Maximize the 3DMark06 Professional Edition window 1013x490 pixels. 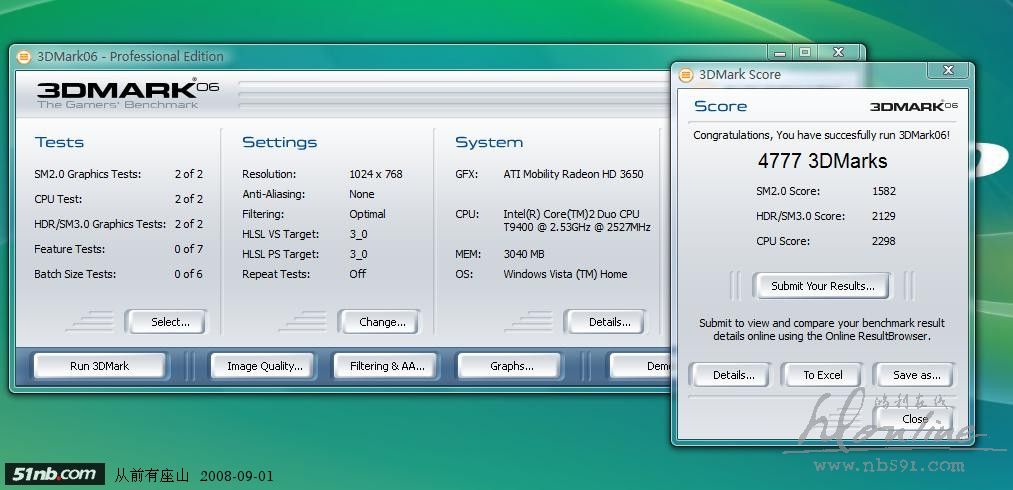[805, 51]
